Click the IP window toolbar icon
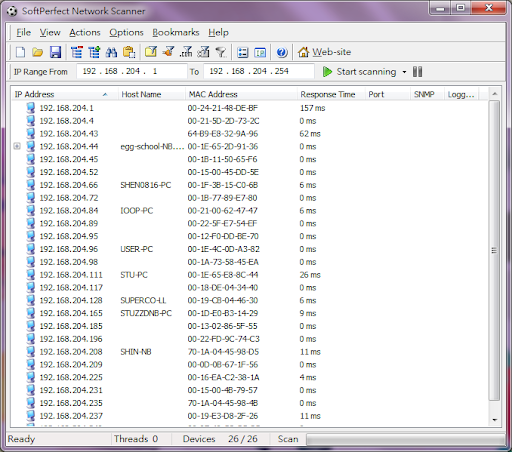 260,52
